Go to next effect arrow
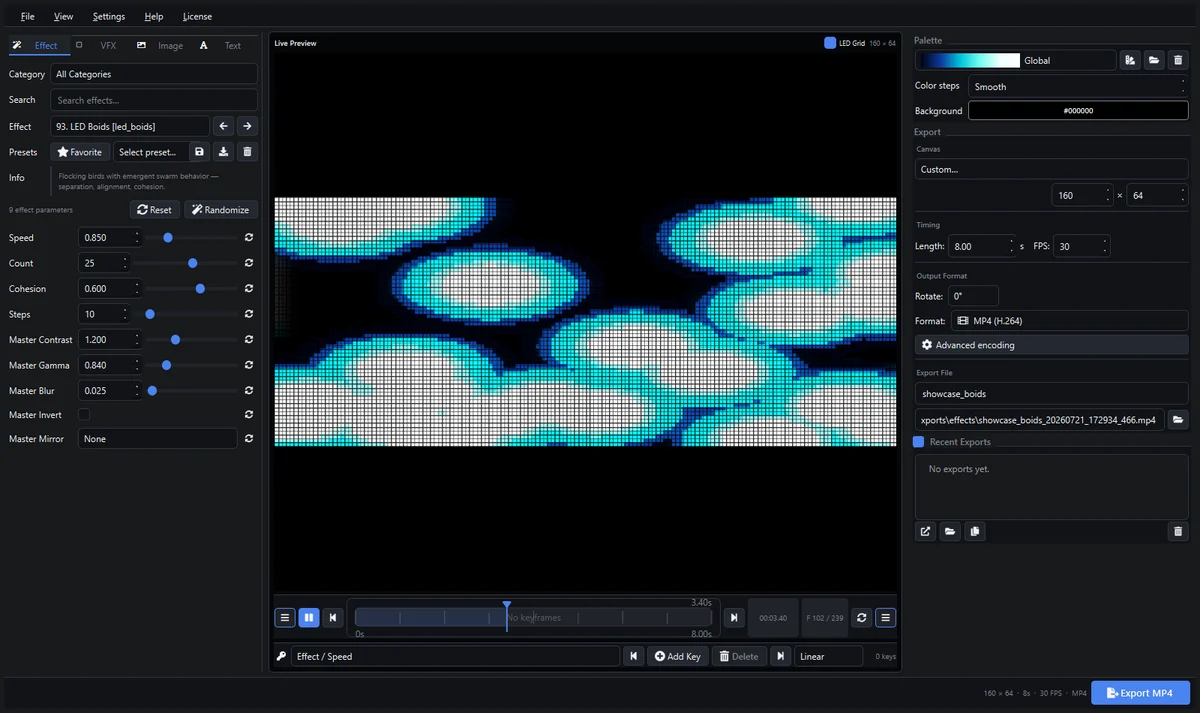The width and height of the screenshot is (1200, 713). coord(247,126)
